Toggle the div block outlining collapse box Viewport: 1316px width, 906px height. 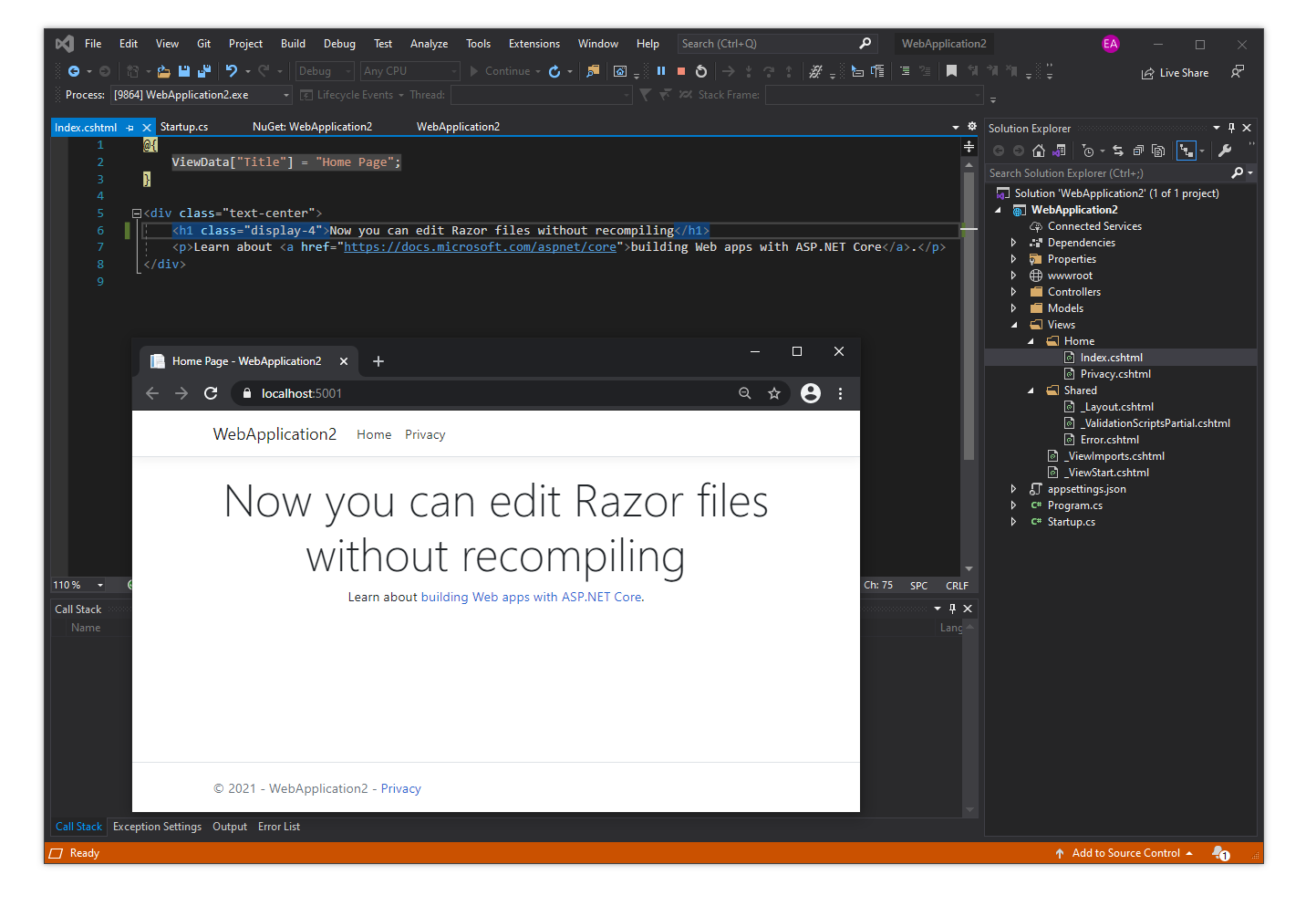pos(137,213)
